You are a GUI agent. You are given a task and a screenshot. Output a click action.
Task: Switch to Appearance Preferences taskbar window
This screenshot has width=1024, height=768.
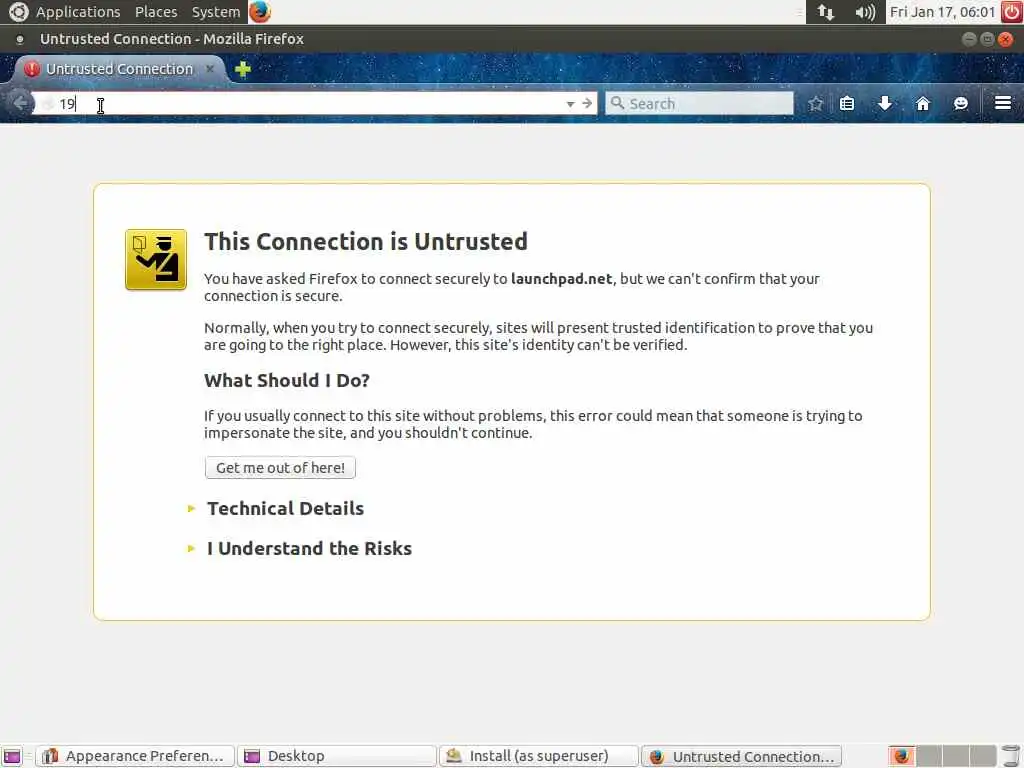135,756
